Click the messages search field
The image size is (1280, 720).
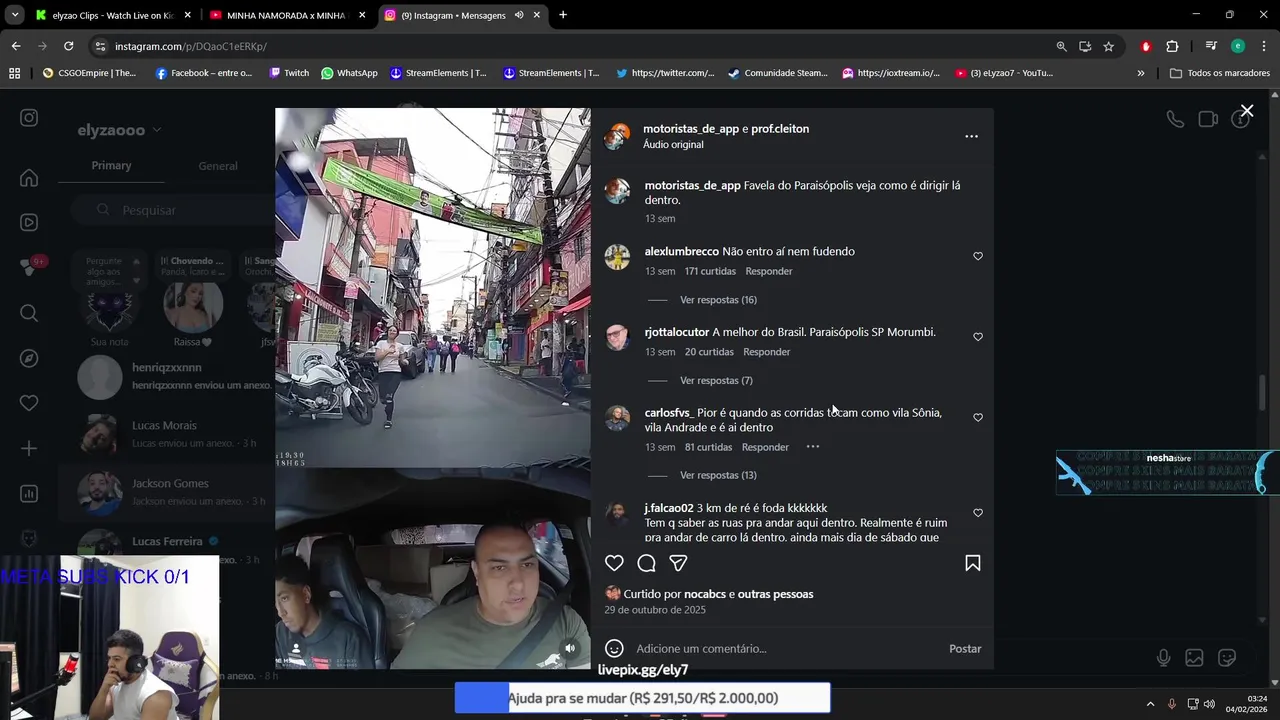click(x=170, y=210)
